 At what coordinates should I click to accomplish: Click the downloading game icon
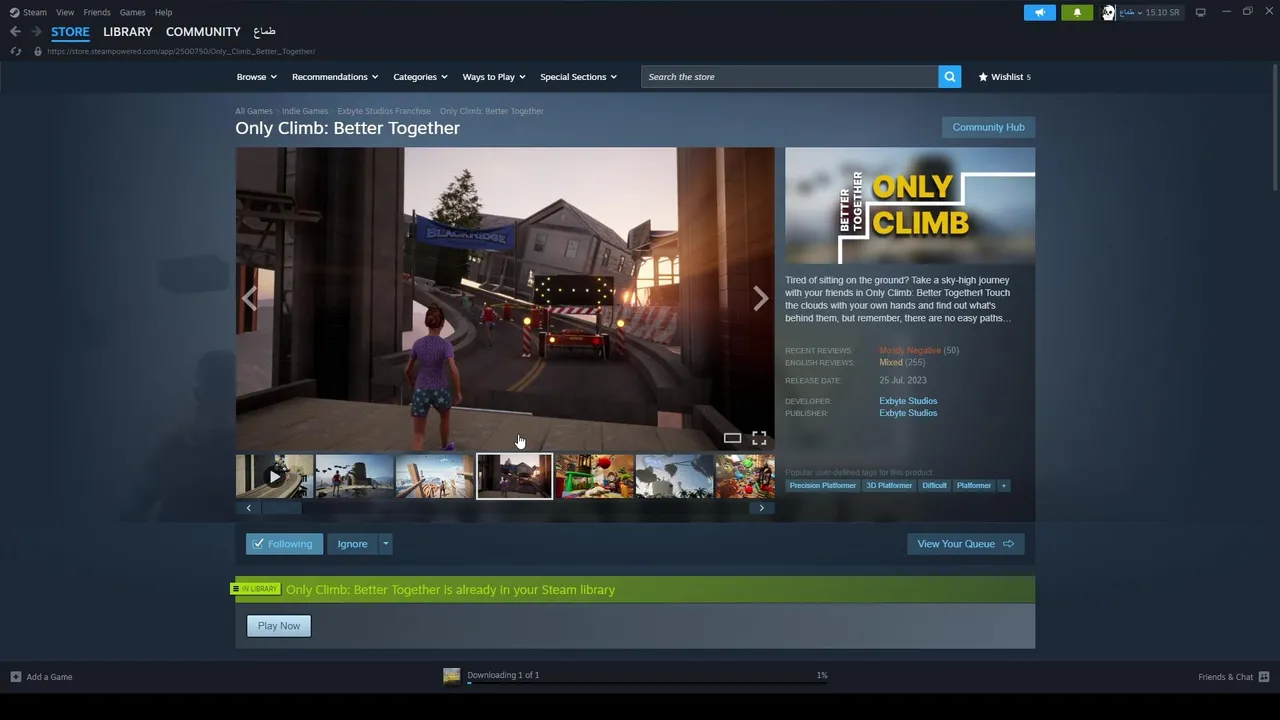coord(452,676)
